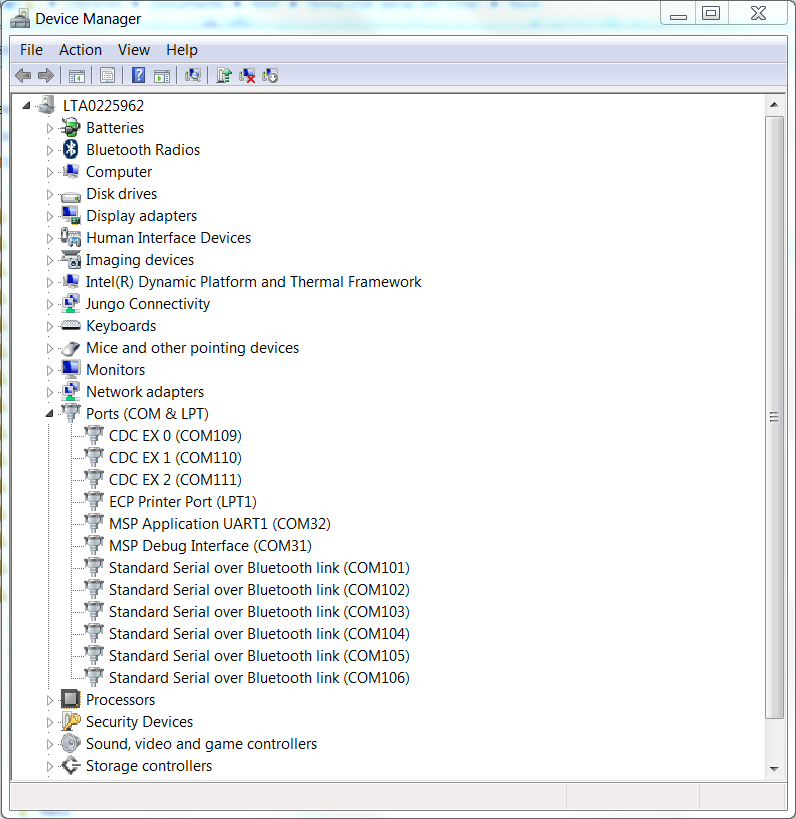Screen dimensions: 796x819
Task: Toggle the action pane toolbar icon
Action: 162,76
